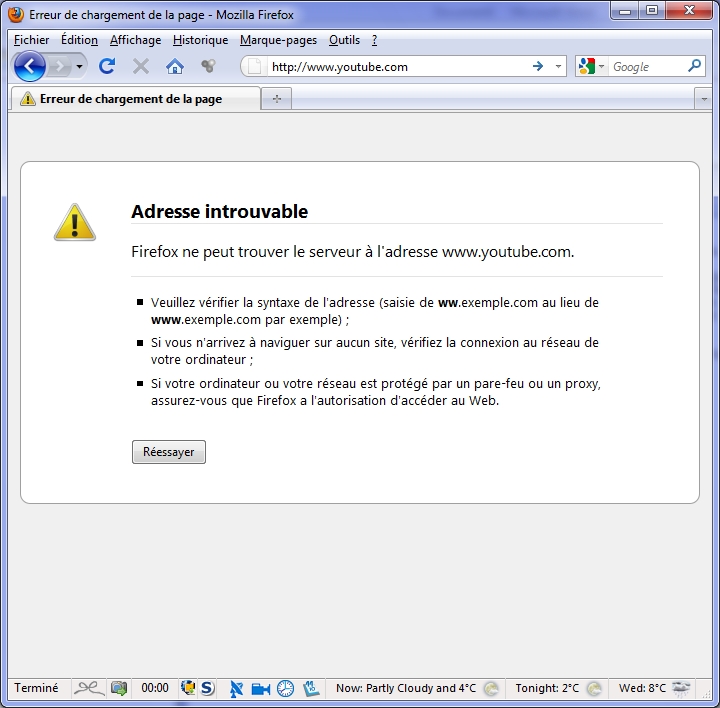Click the Terminé status text
The image size is (720, 708).
(36, 688)
